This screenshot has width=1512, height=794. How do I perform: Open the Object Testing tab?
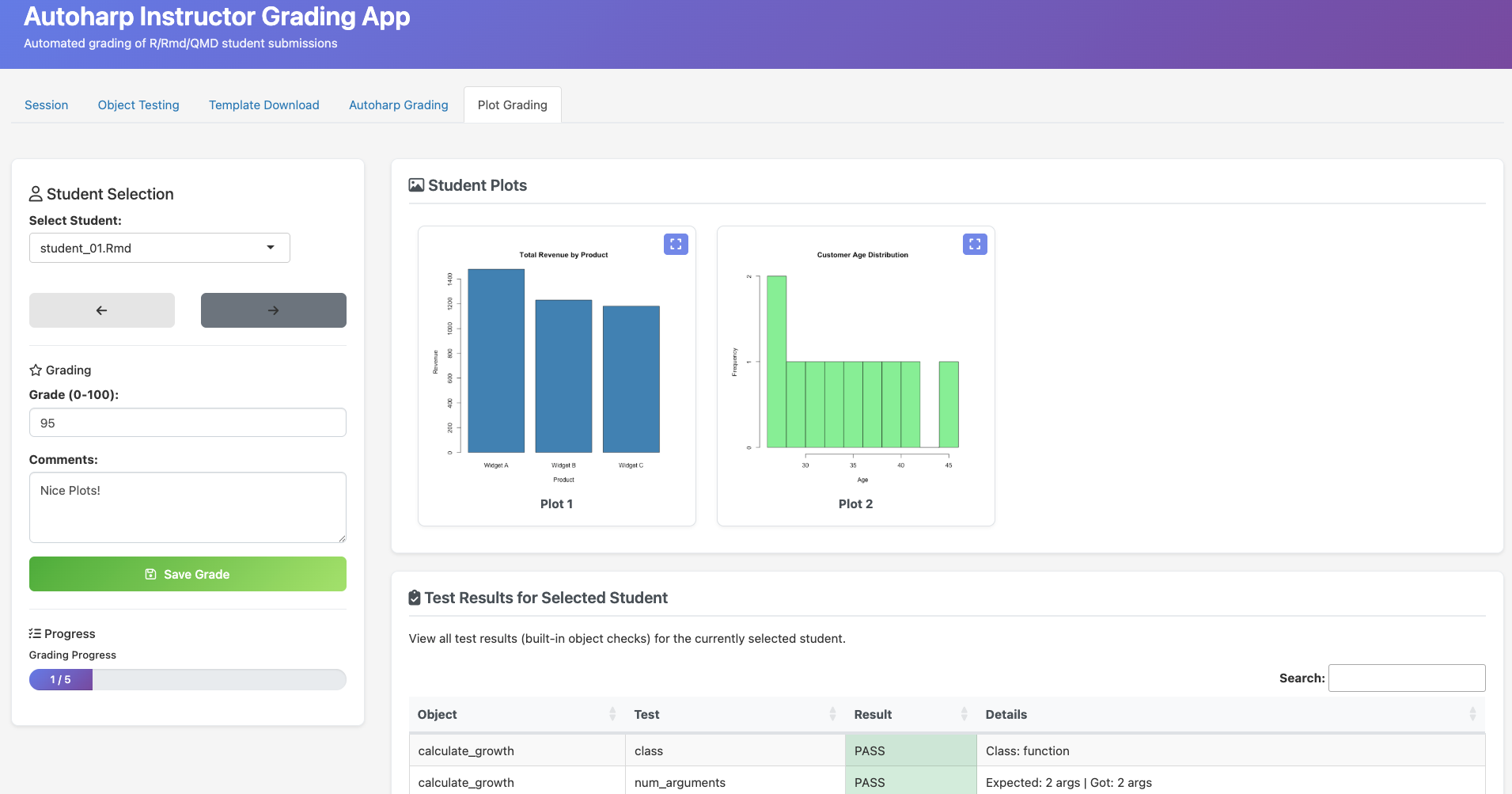coord(138,105)
